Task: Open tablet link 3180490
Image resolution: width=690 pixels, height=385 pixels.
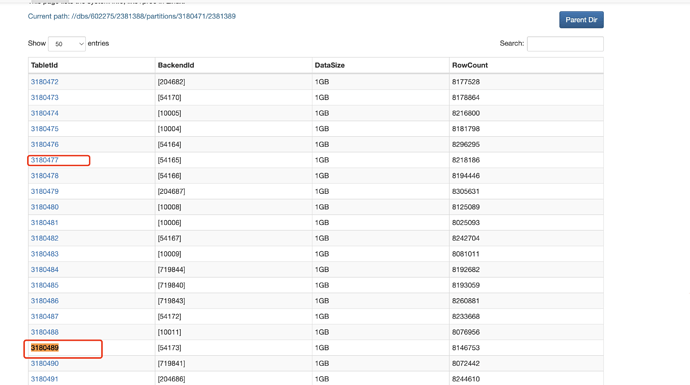Action: coord(44,363)
